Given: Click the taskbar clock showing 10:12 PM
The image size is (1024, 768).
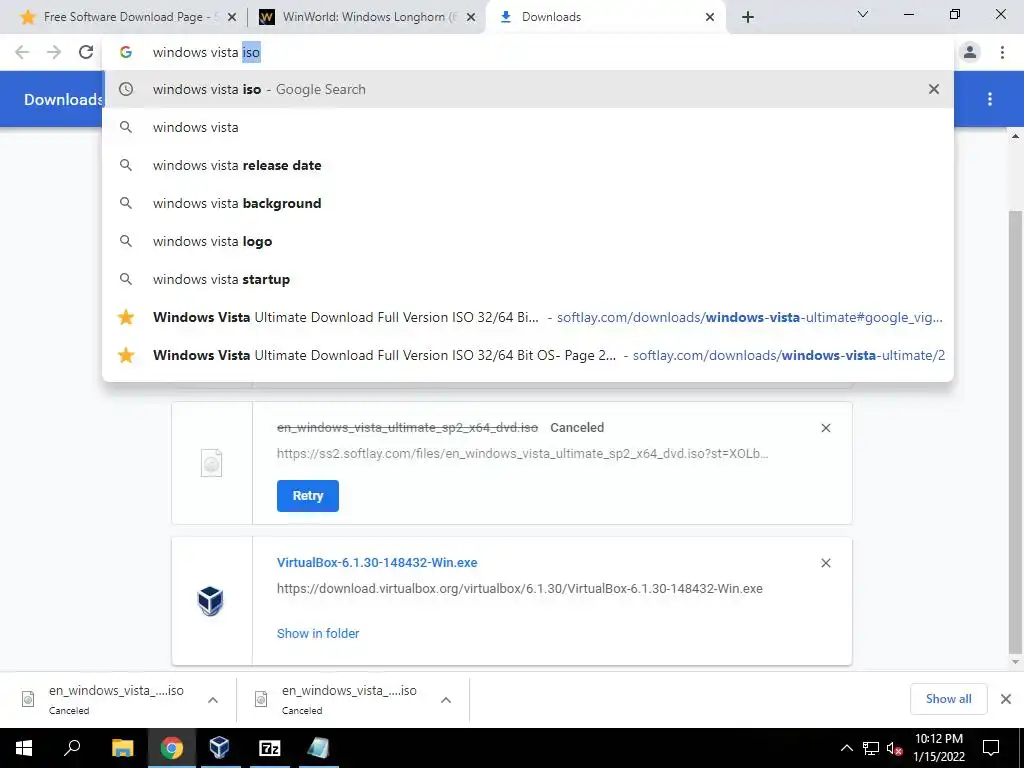Looking at the screenshot, I should 938,748.
